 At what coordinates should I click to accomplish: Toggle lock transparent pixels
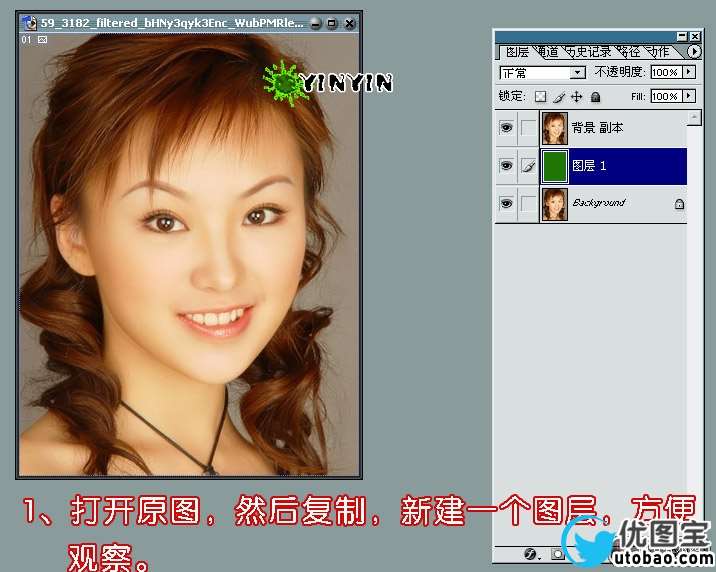[540, 97]
